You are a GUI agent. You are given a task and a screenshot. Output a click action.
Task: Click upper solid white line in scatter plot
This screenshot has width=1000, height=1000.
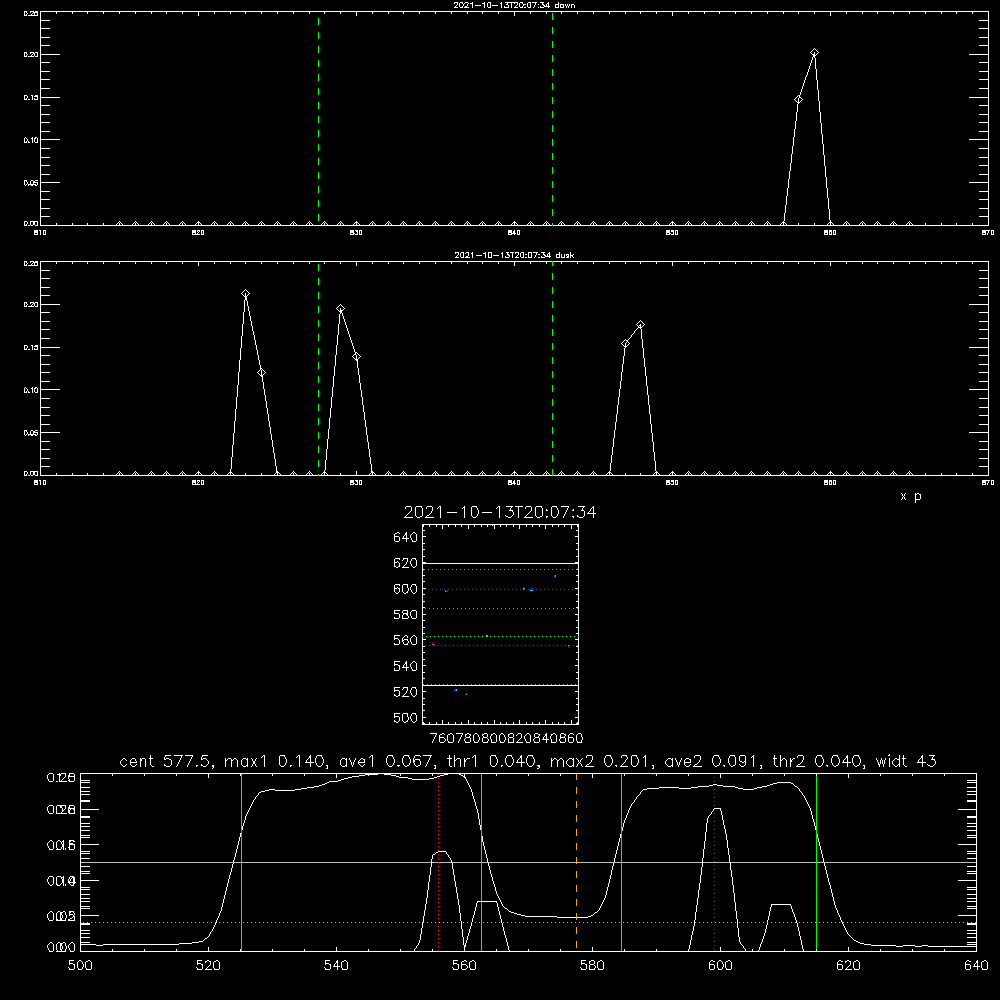[500, 564]
